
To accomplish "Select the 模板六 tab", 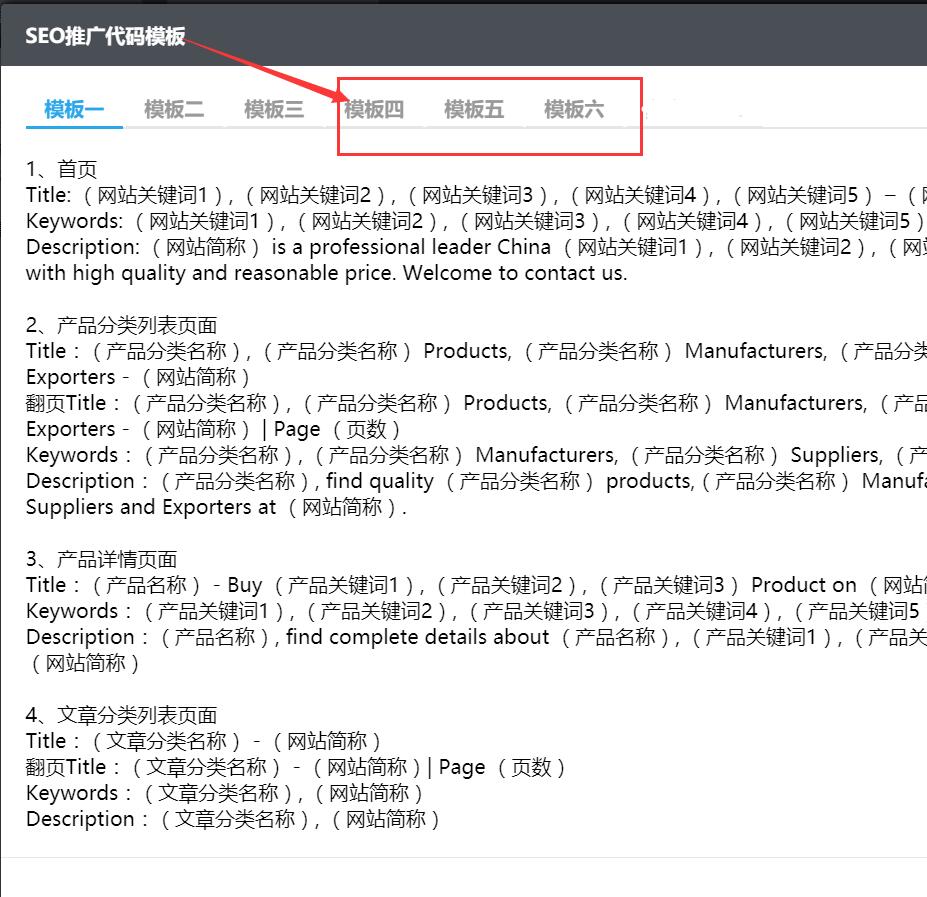I will coord(575,110).
